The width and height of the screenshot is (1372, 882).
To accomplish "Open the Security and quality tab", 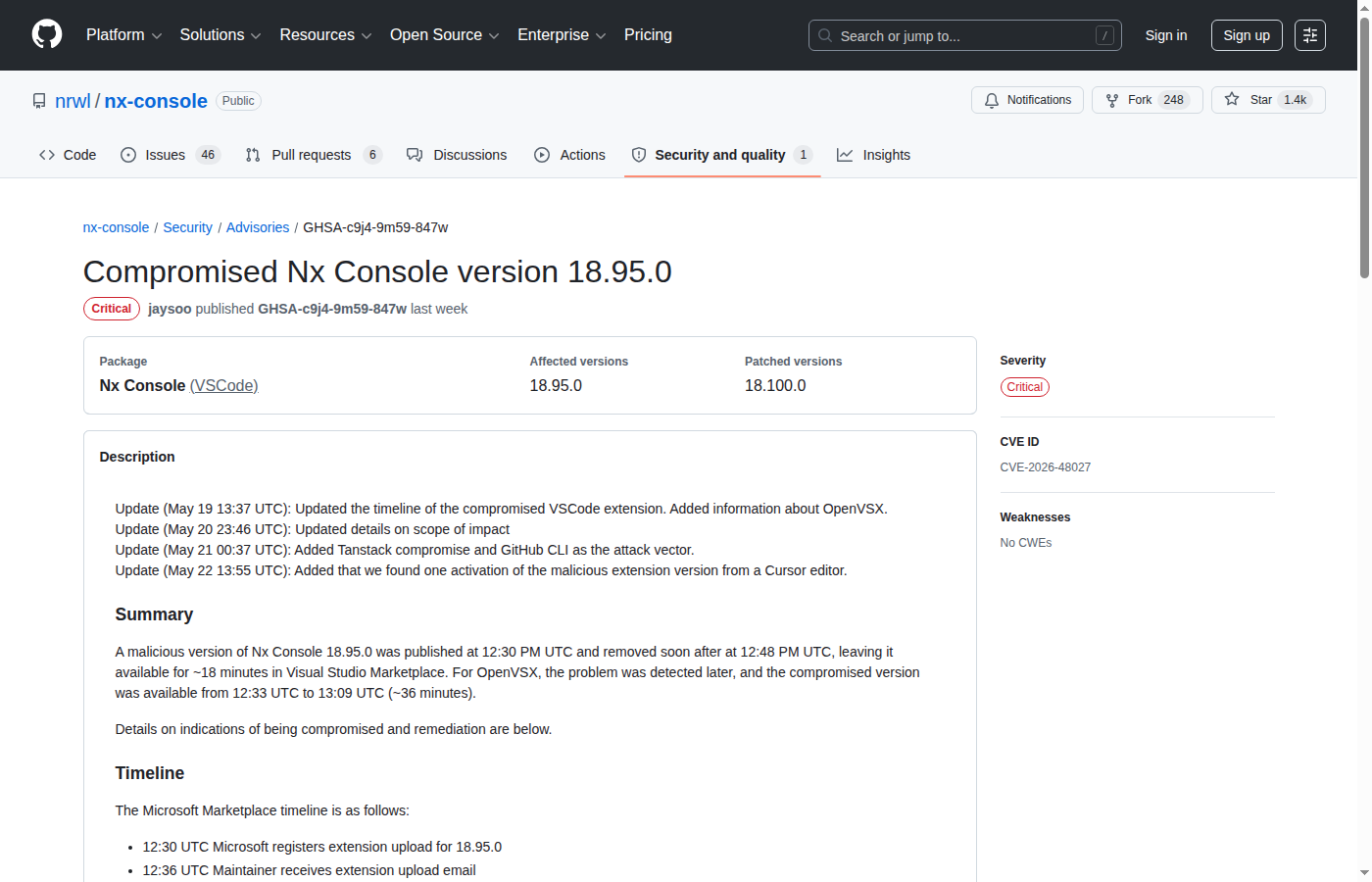I will [x=721, y=155].
